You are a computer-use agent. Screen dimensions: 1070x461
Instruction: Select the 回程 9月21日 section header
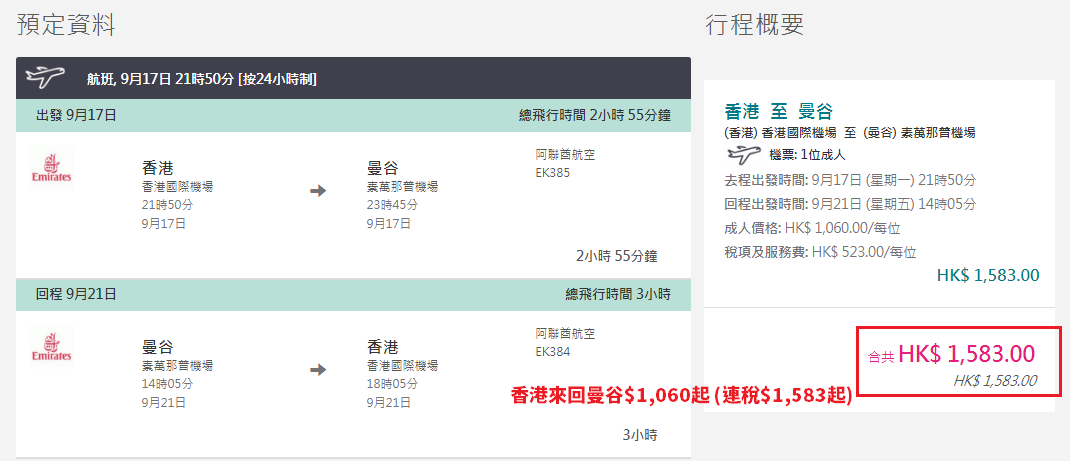[x=353, y=295]
